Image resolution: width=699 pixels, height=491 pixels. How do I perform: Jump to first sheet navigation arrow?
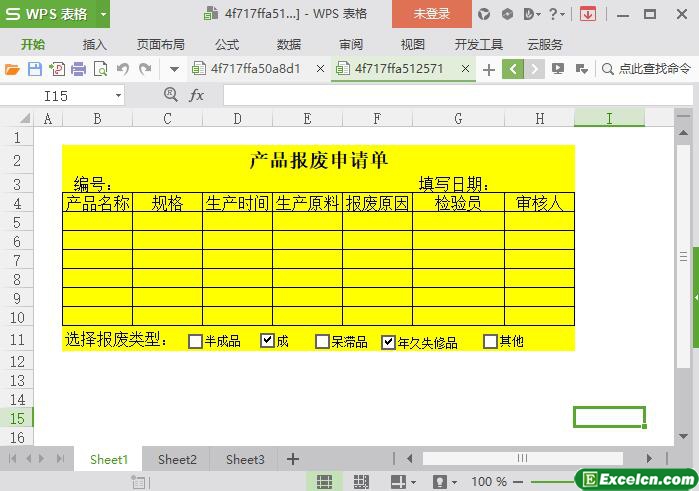(12, 458)
